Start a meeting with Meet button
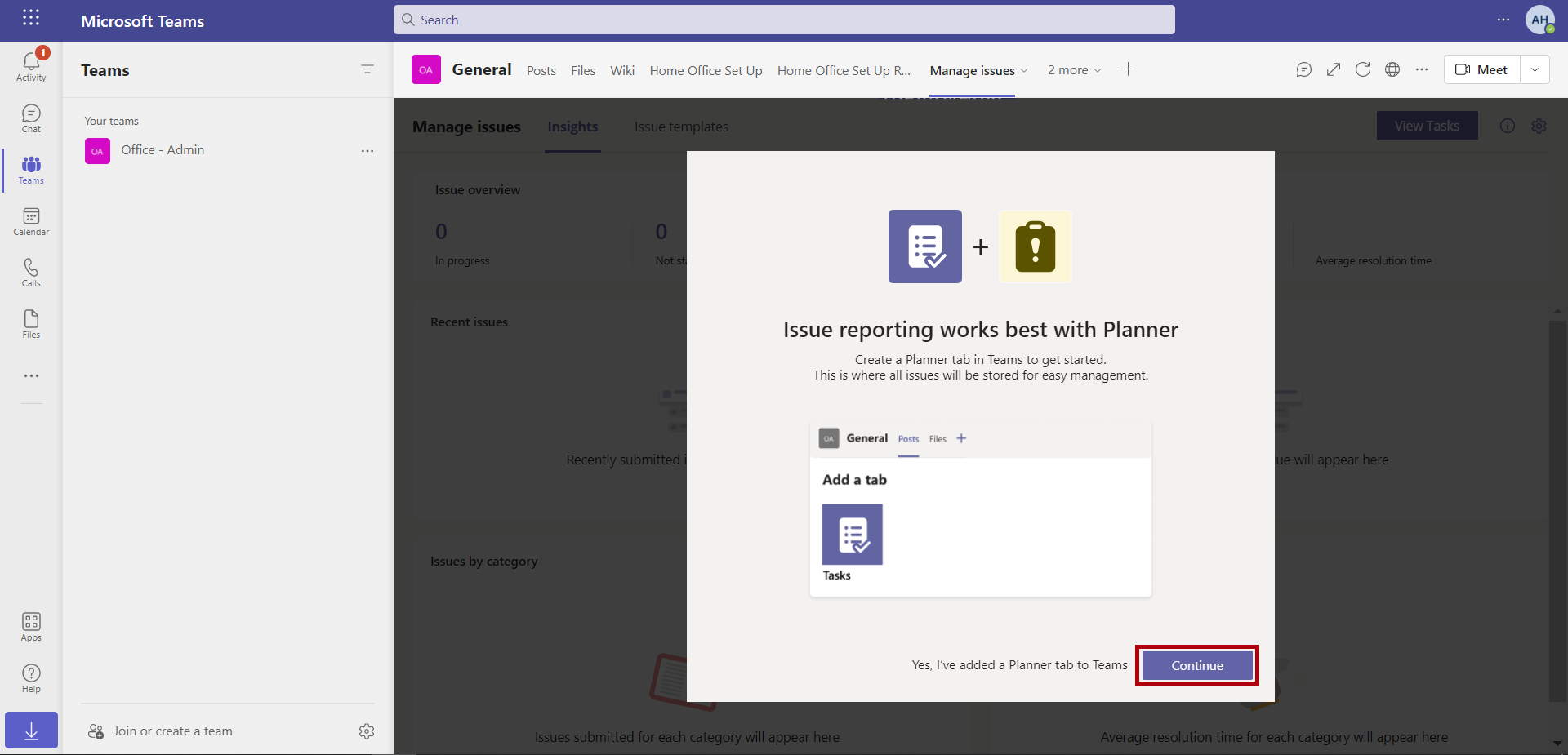The width and height of the screenshot is (1568, 755). (x=1482, y=69)
